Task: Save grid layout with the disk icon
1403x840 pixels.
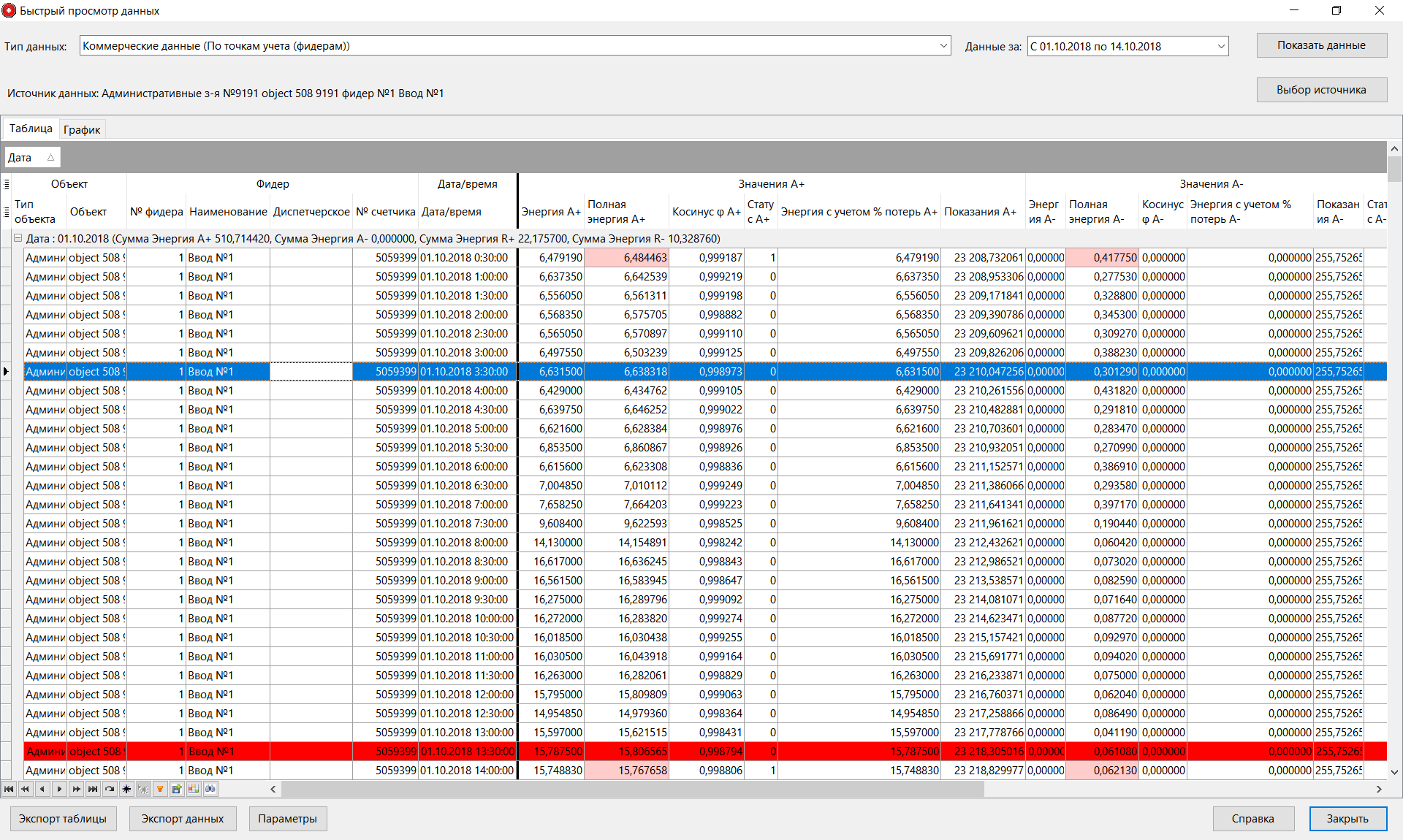Action: 177,789
